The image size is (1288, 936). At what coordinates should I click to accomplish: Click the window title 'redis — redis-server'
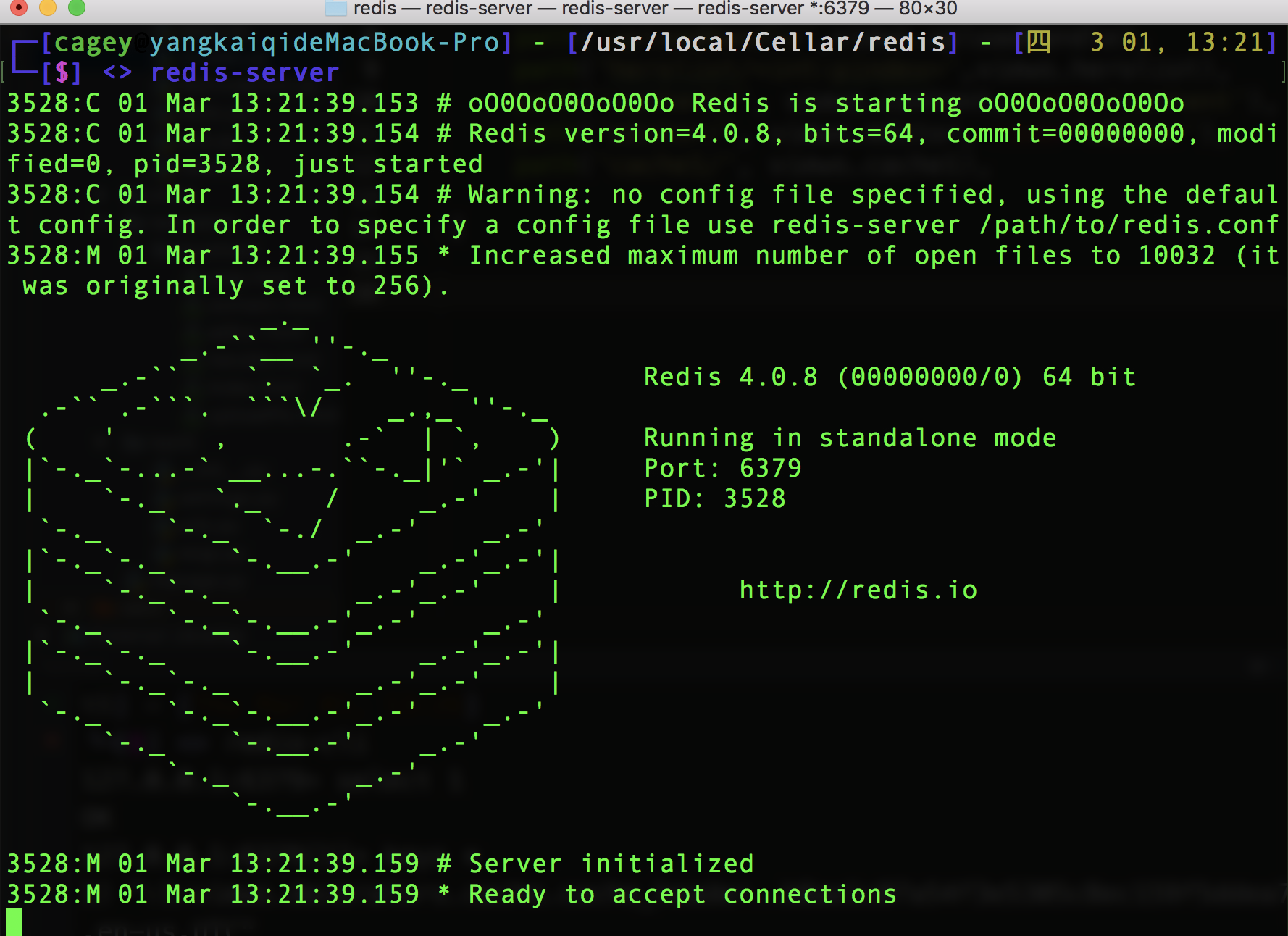click(x=656, y=8)
